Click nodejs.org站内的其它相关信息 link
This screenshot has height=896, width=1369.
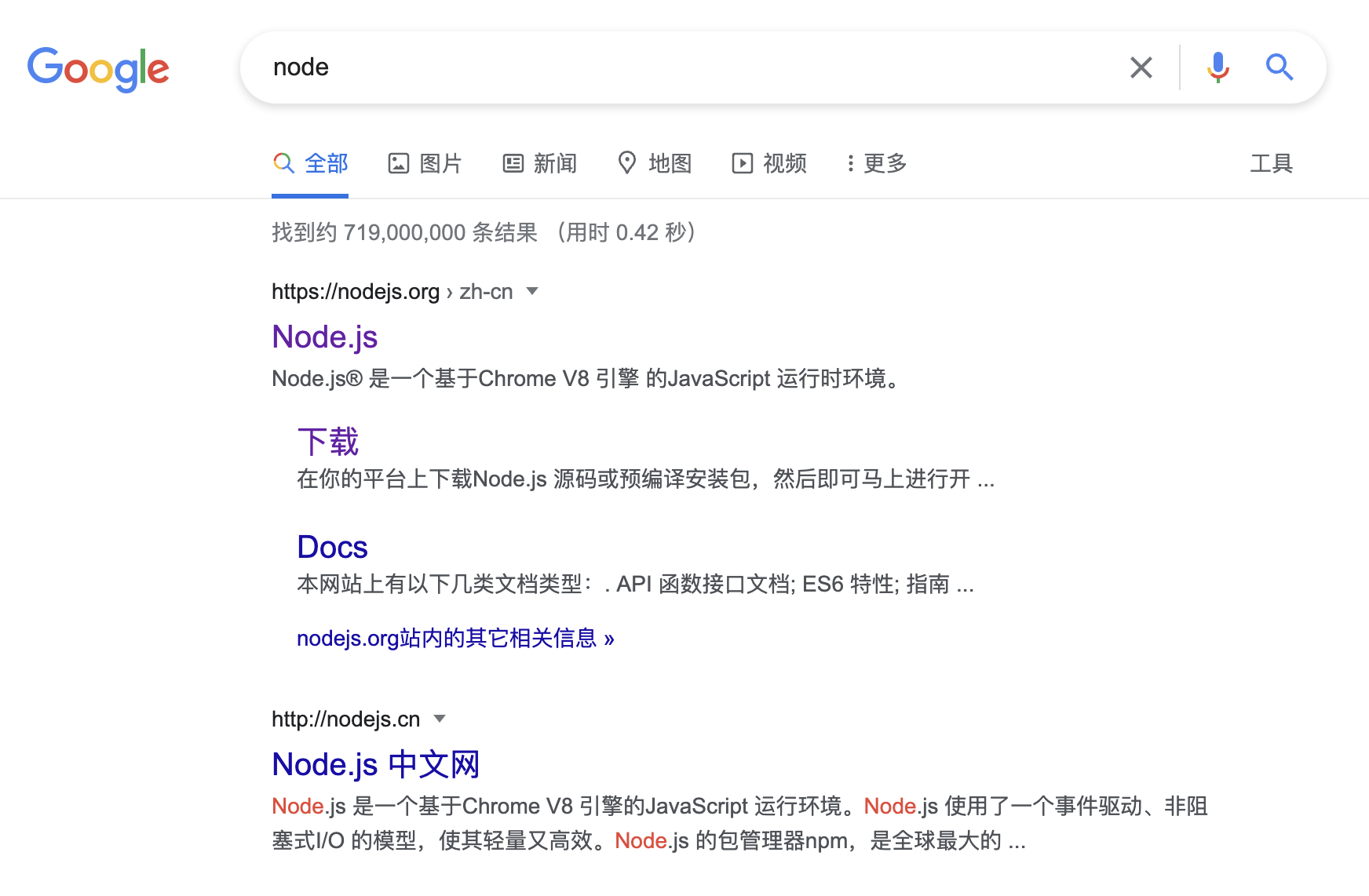(455, 638)
